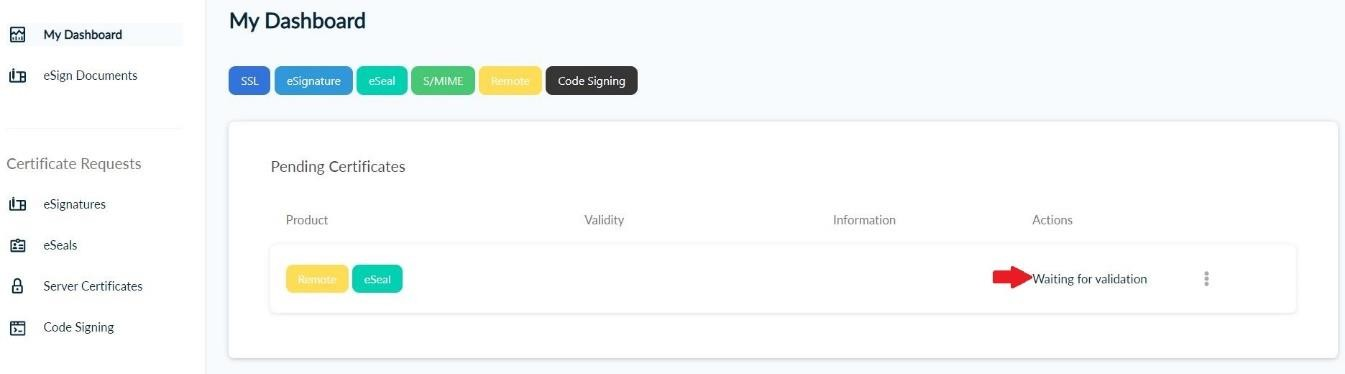Click the eSign Documents sidebar icon

[16, 75]
